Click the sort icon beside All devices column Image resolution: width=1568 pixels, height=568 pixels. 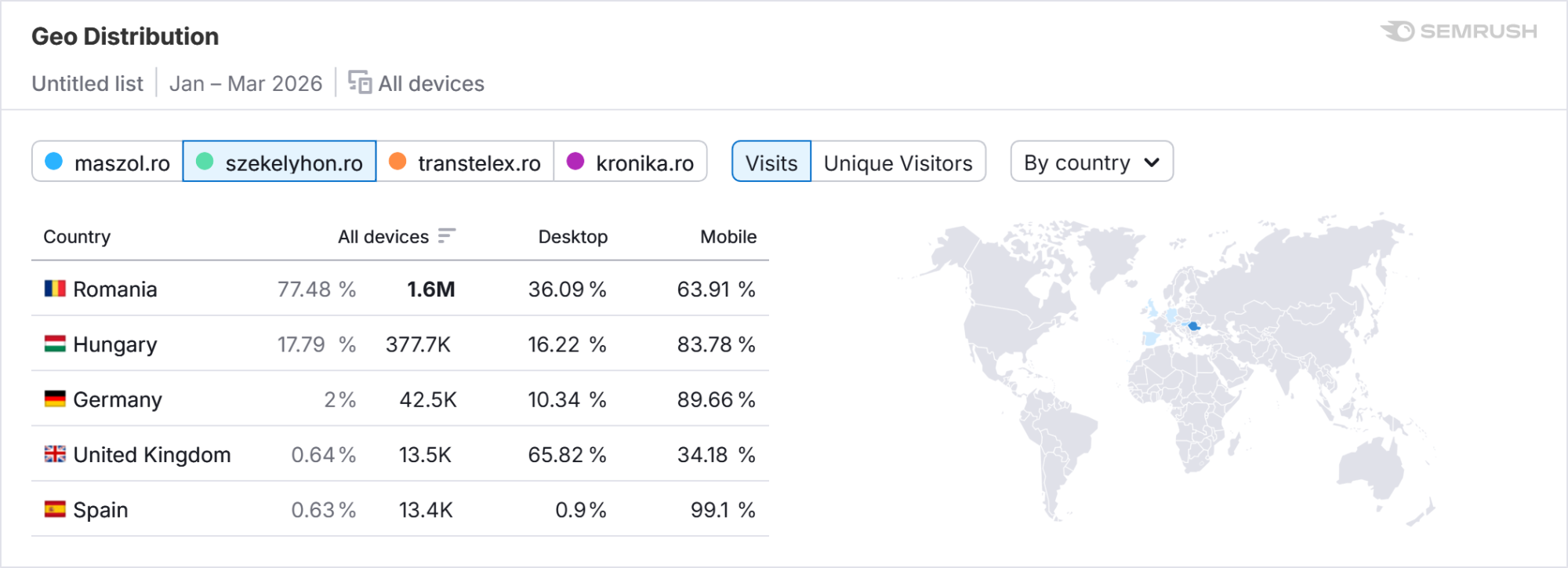point(447,236)
